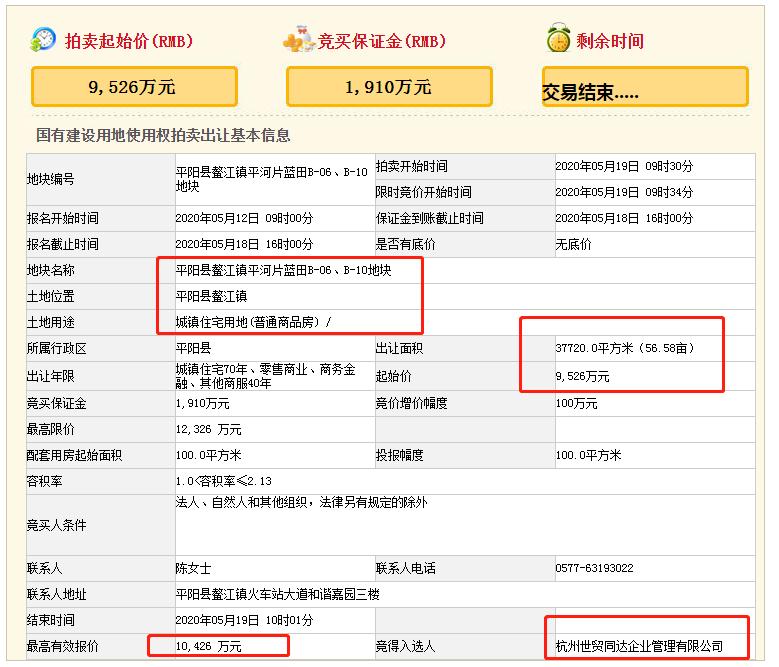779x667 pixels.
Task: Click the 平阳县鳌江镇平河片蓝田B-06、B-10地块 name value
Action: tap(283, 270)
